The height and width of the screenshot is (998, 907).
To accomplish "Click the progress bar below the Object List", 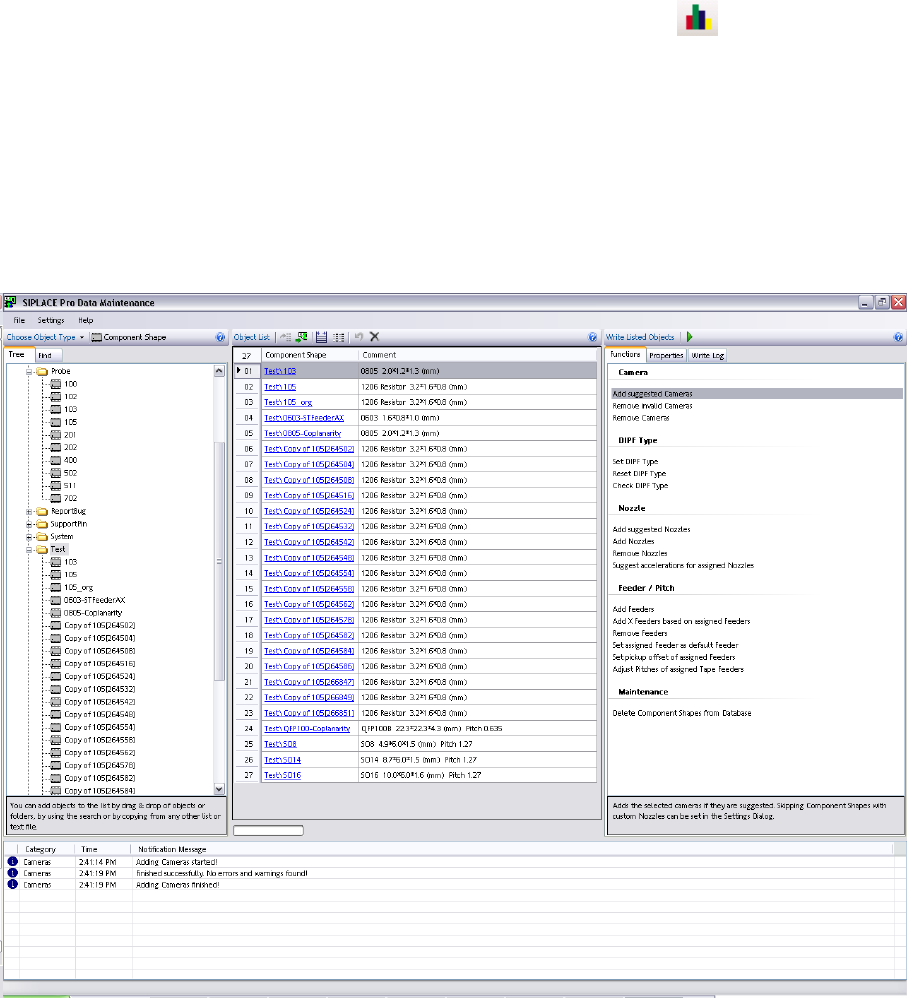I will [x=269, y=830].
